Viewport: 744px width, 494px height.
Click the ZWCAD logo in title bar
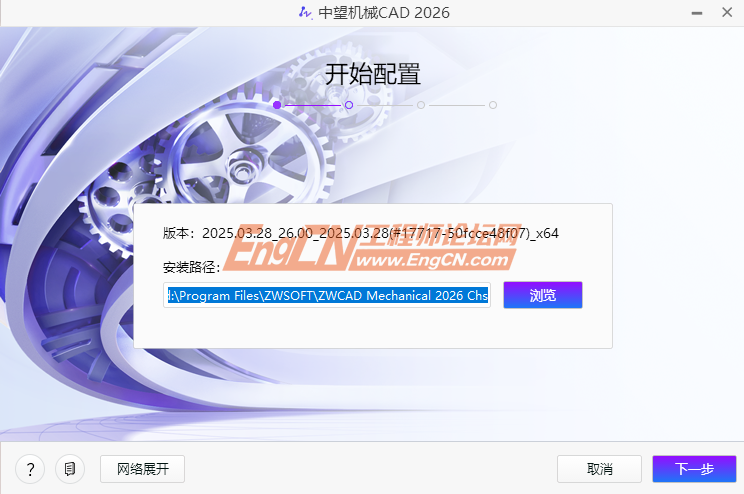point(305,12)
